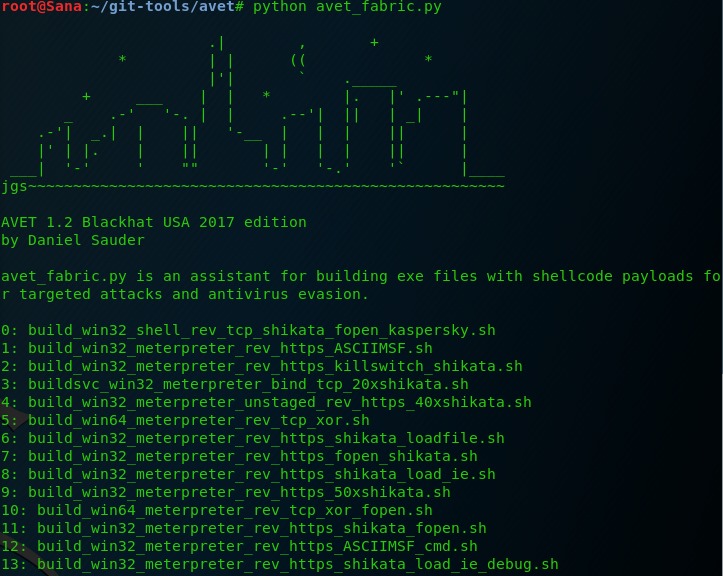Image resolution: width=723 pixels, height=576 pixels.
Task: Click option 12 rev_https_ASCIIMSF_cmd.sh
Action: coord(239,546)
